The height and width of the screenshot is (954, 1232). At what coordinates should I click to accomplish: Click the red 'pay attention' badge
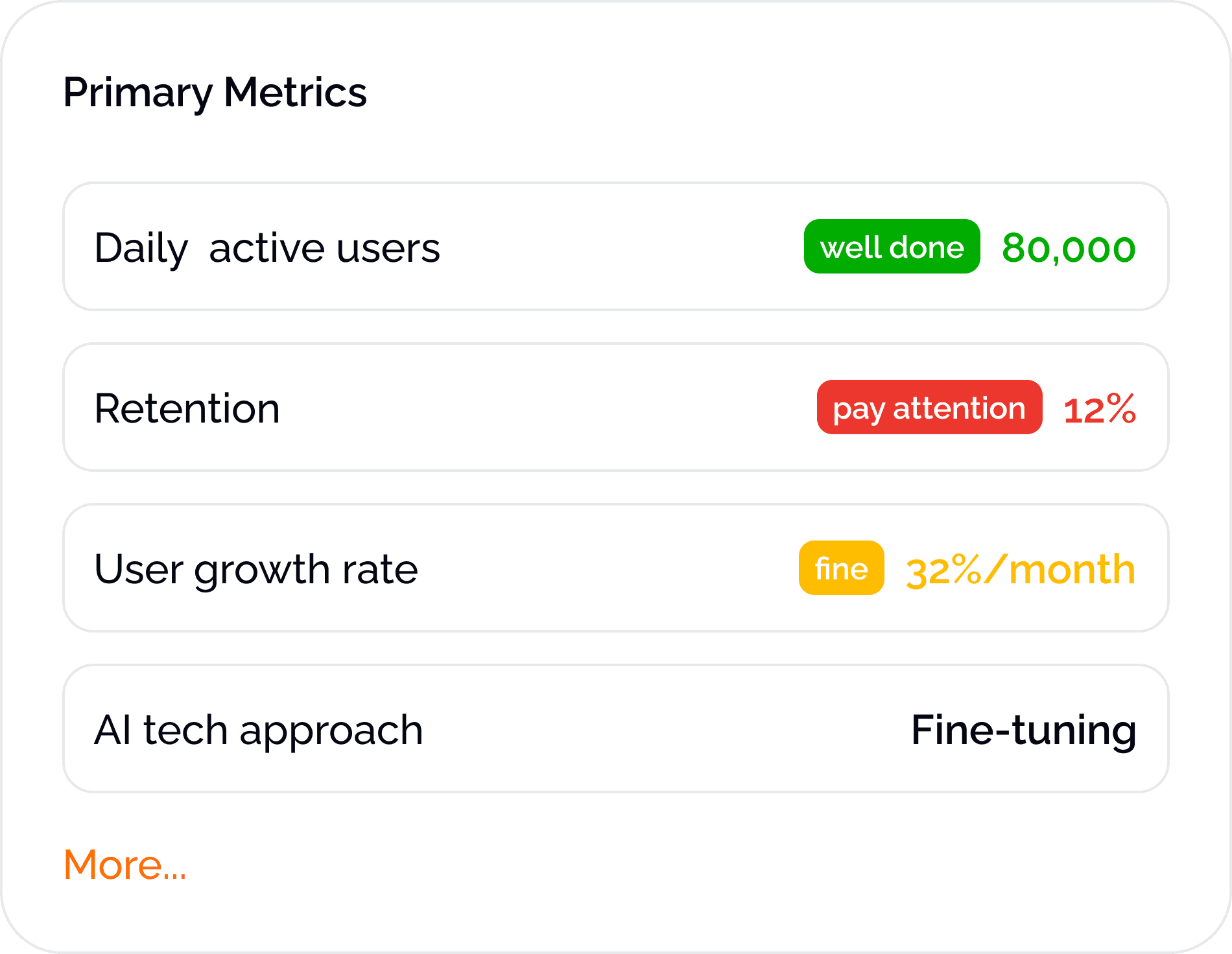929,408
